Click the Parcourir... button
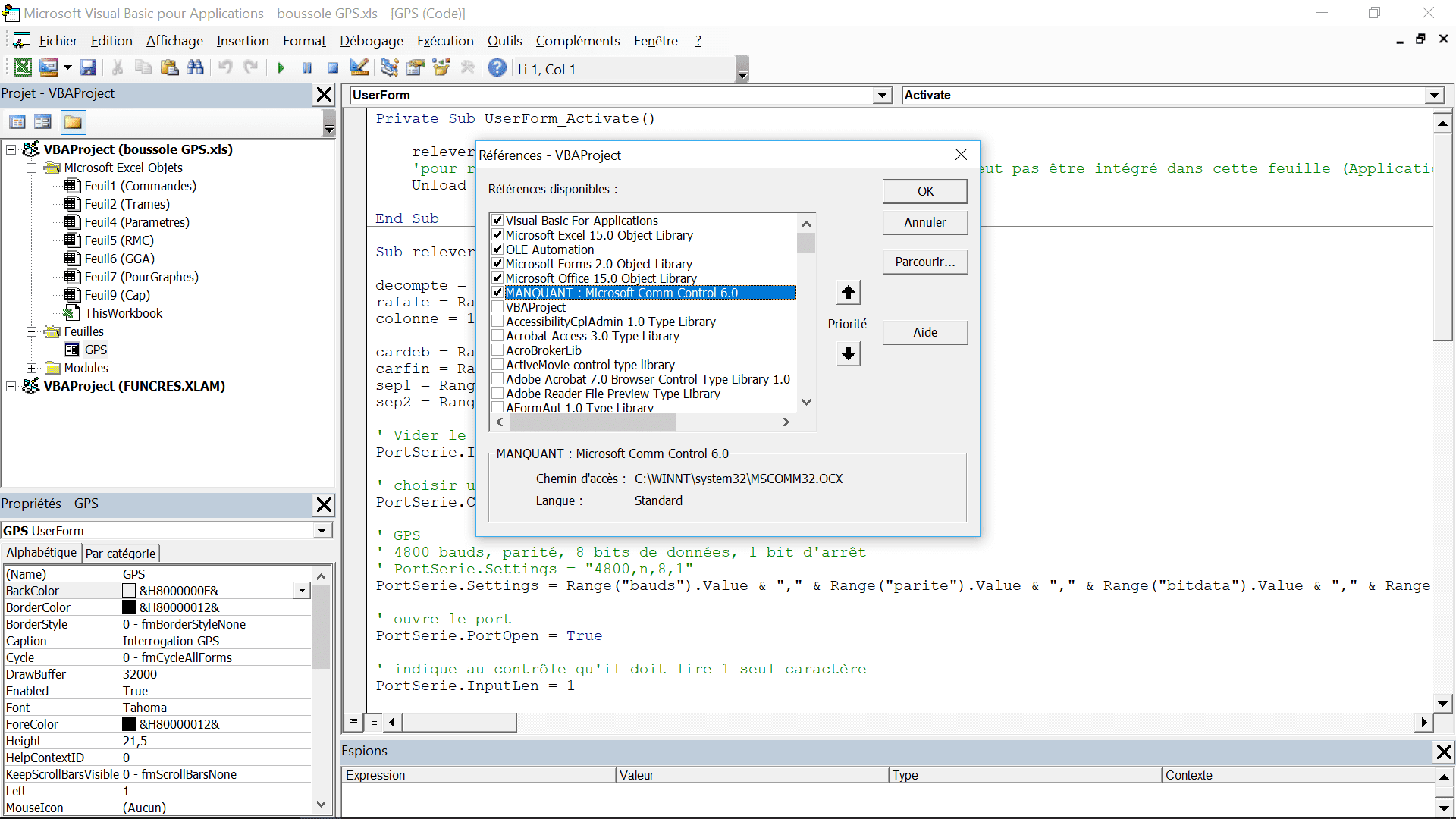This screenshot has width=1456, height=819. tap(924, 262)
